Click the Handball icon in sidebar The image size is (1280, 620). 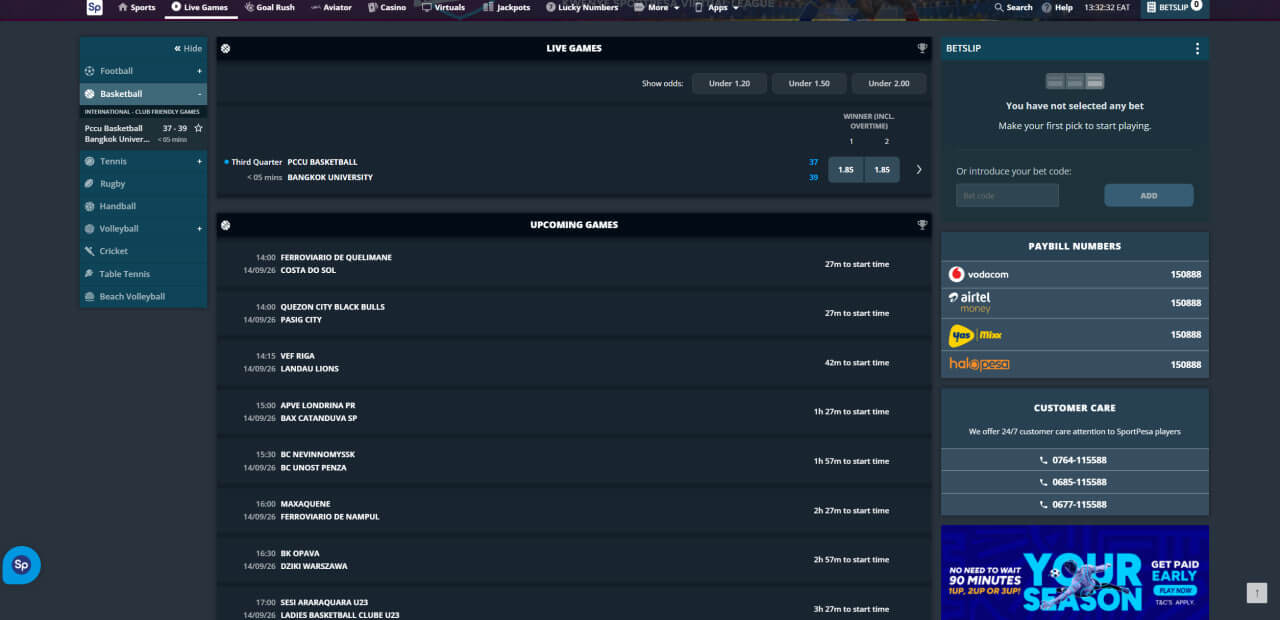point(90,206)
